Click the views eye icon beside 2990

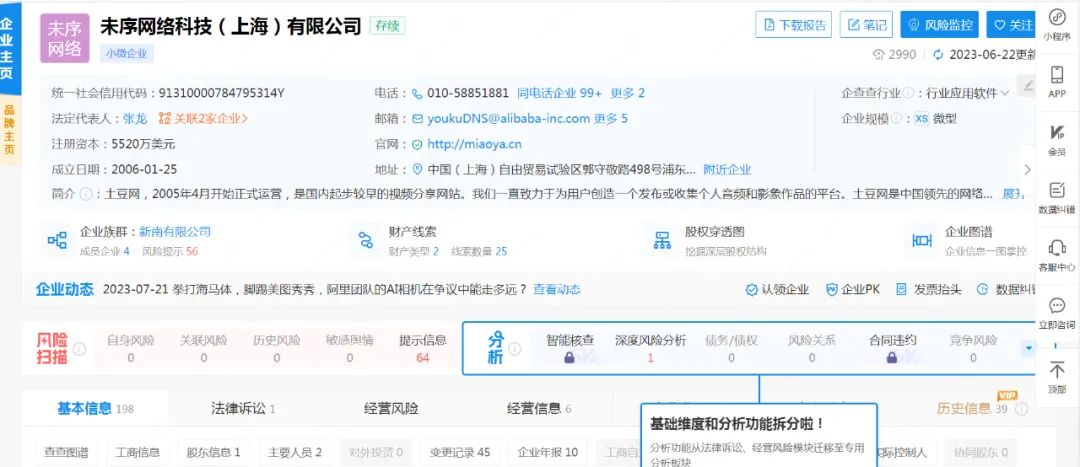coord(878,54)
